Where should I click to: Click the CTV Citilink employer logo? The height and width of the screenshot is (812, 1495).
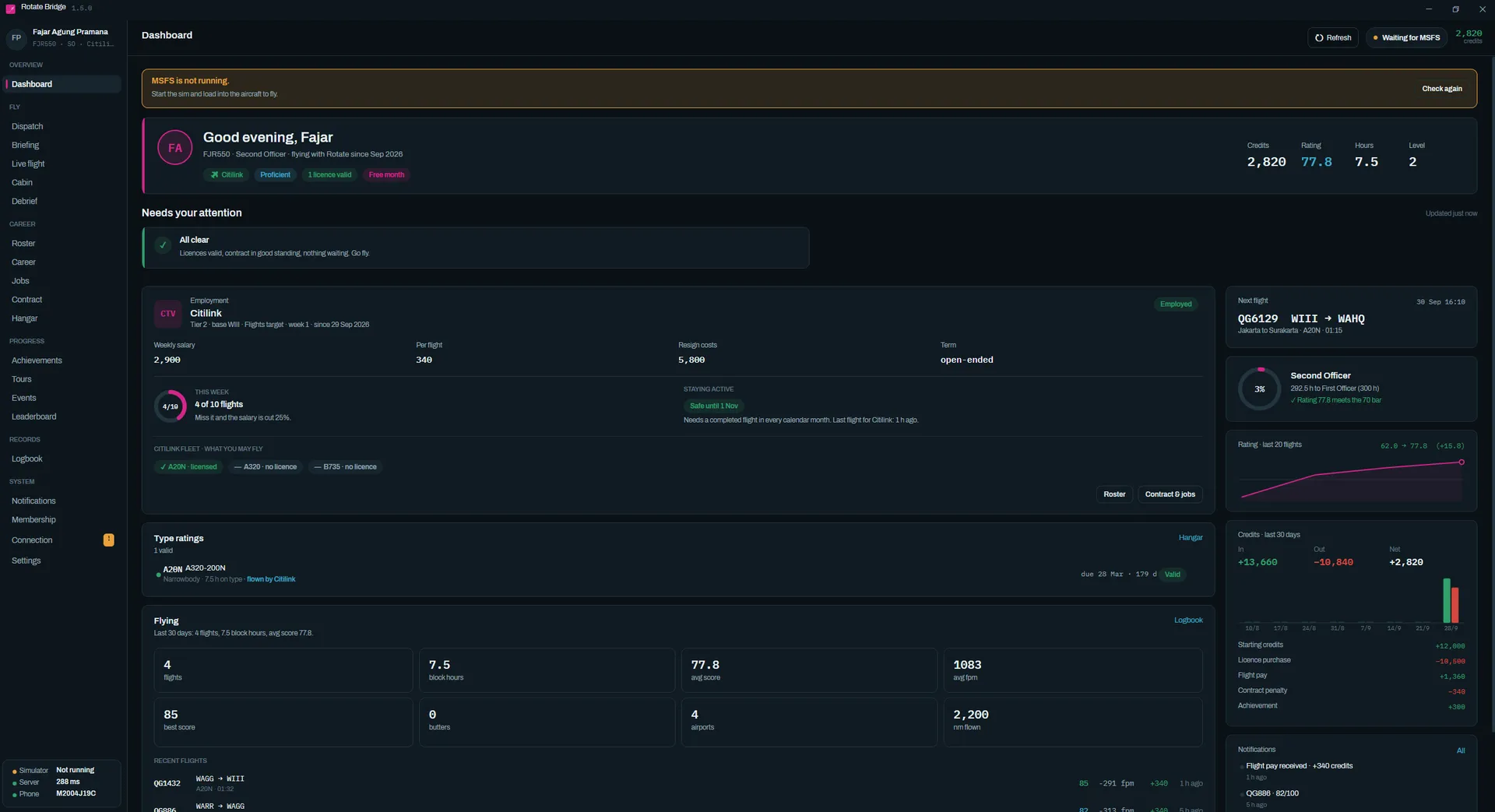click(x=168, y=314)
